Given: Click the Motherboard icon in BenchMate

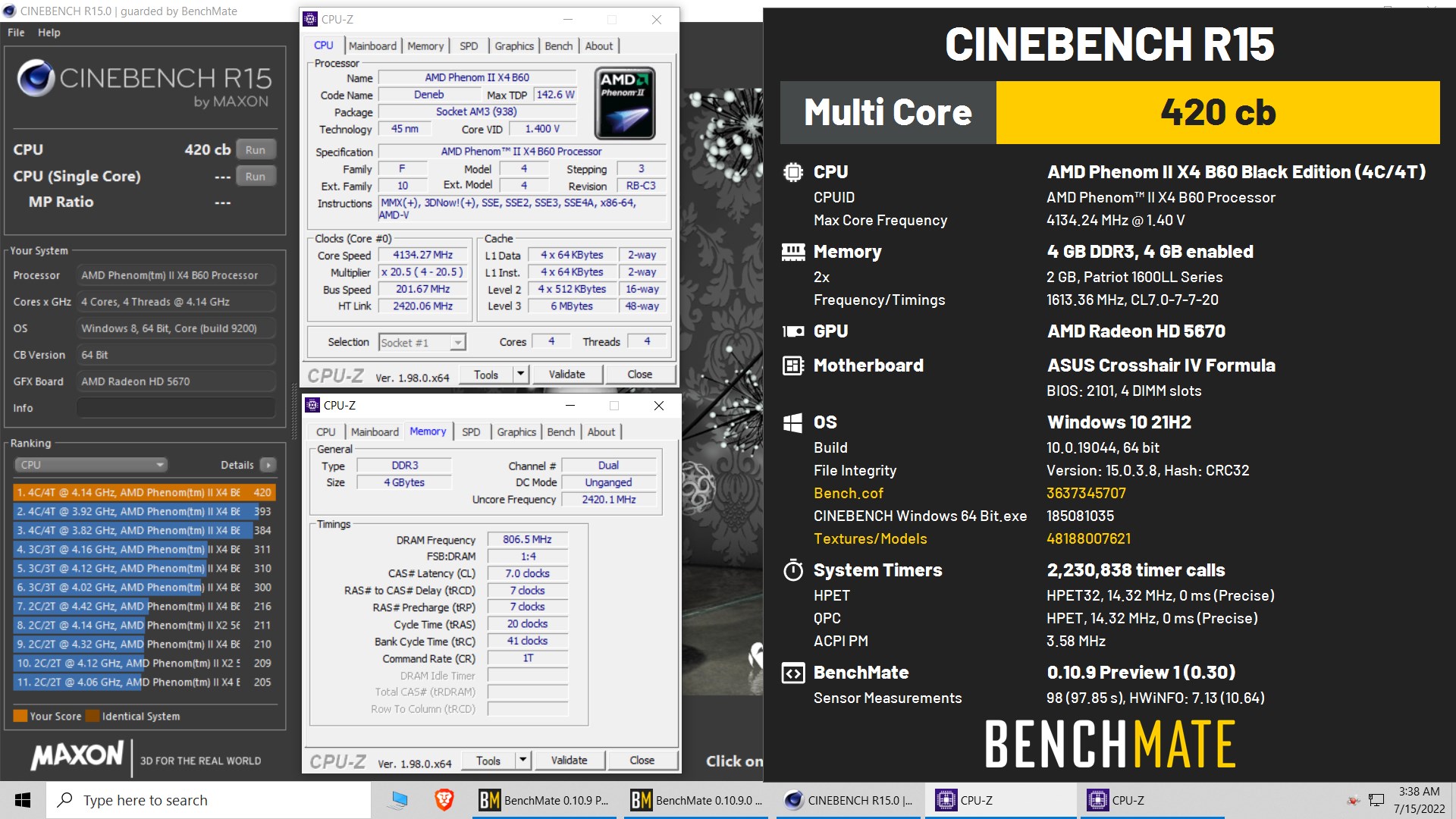Looking at the screenshot, I should pos(793,366).
